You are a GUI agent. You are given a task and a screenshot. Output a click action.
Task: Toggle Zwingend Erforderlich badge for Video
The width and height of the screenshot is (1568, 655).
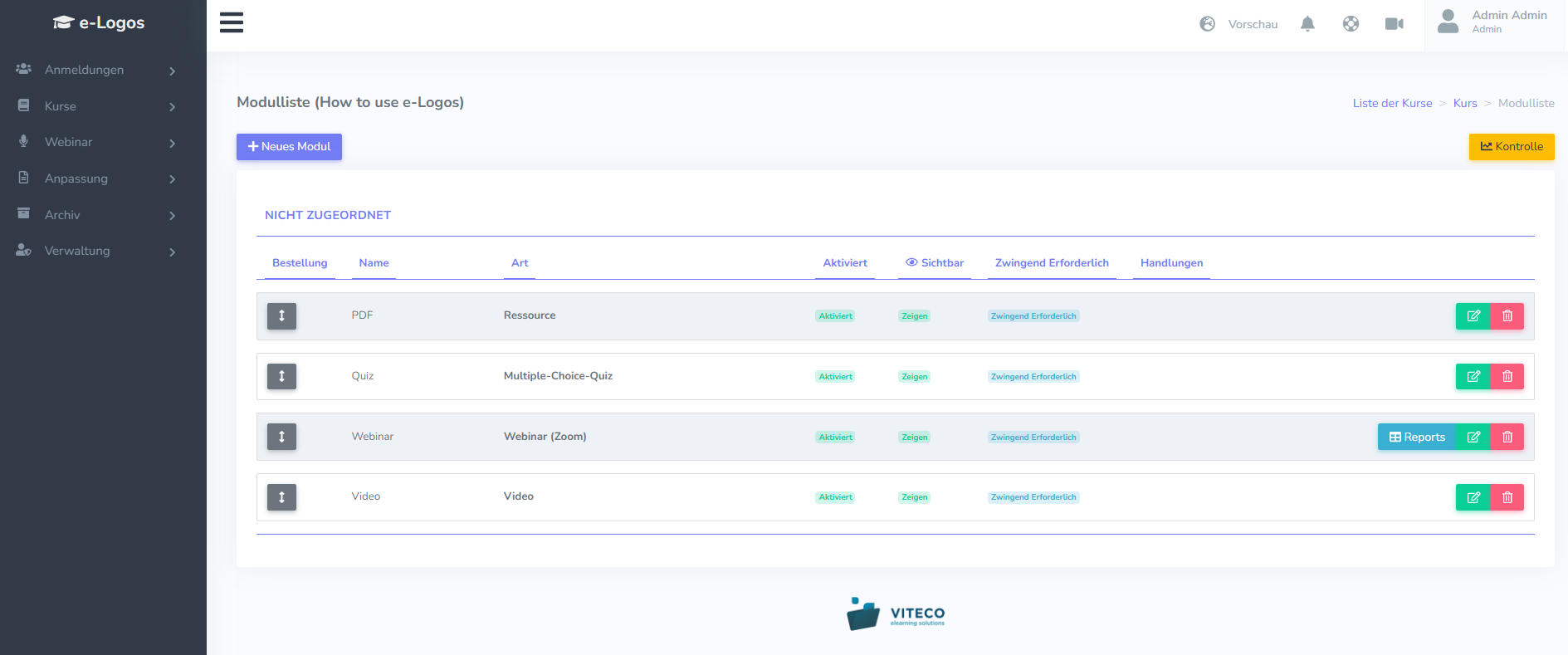[x=1033, y=497]
